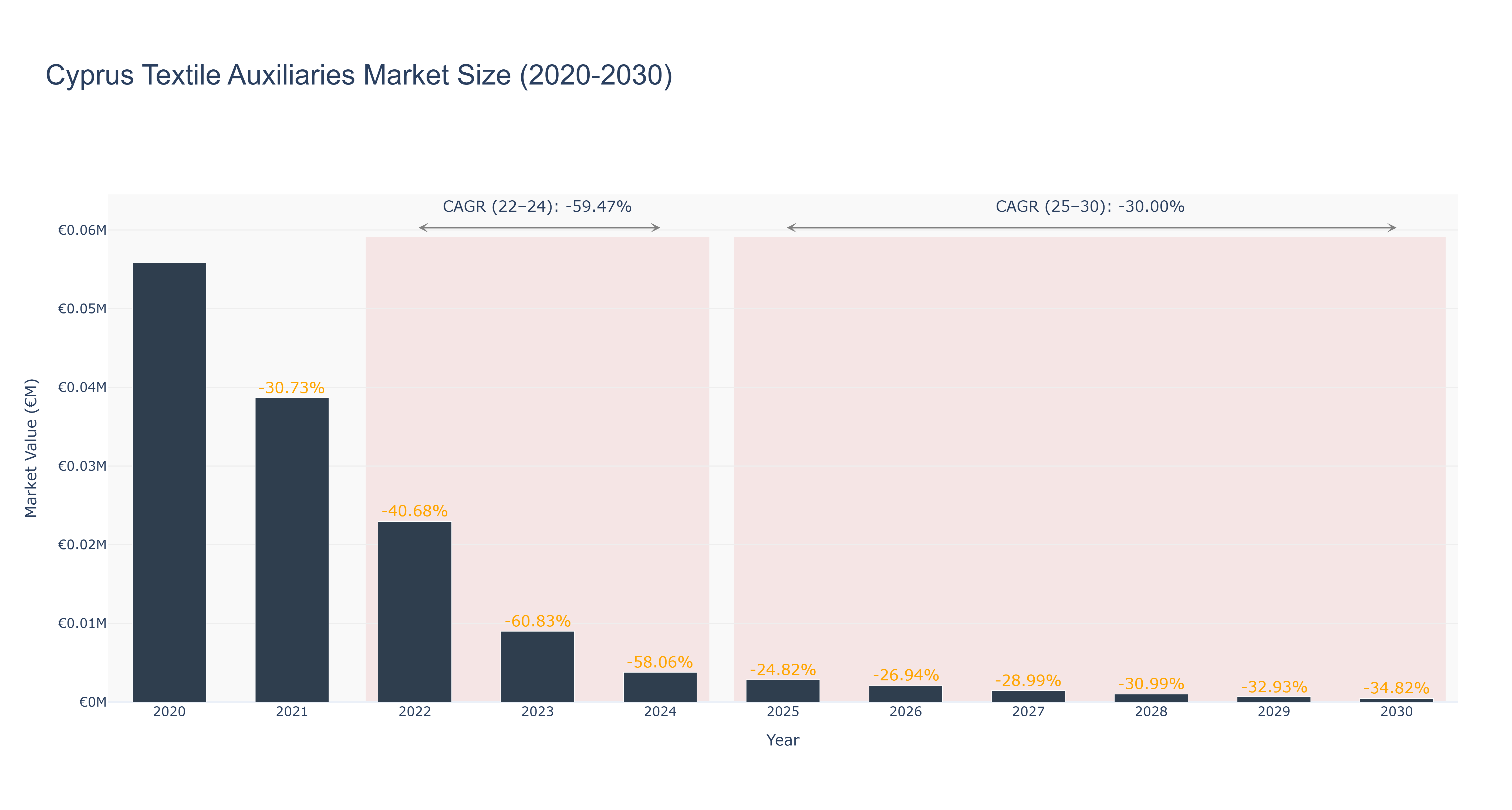Screen dimensions: 1512x810
Task: Click the -34.82% growth label
Action: click(1396, 688)
